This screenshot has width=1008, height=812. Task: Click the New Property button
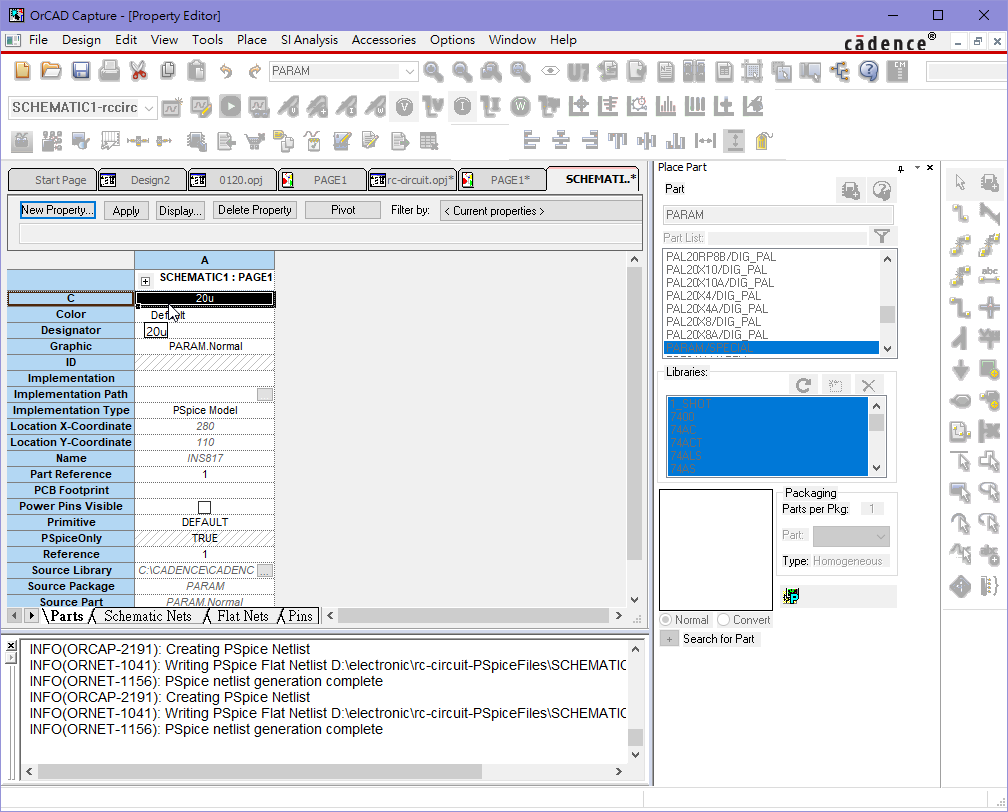(58, 210)
